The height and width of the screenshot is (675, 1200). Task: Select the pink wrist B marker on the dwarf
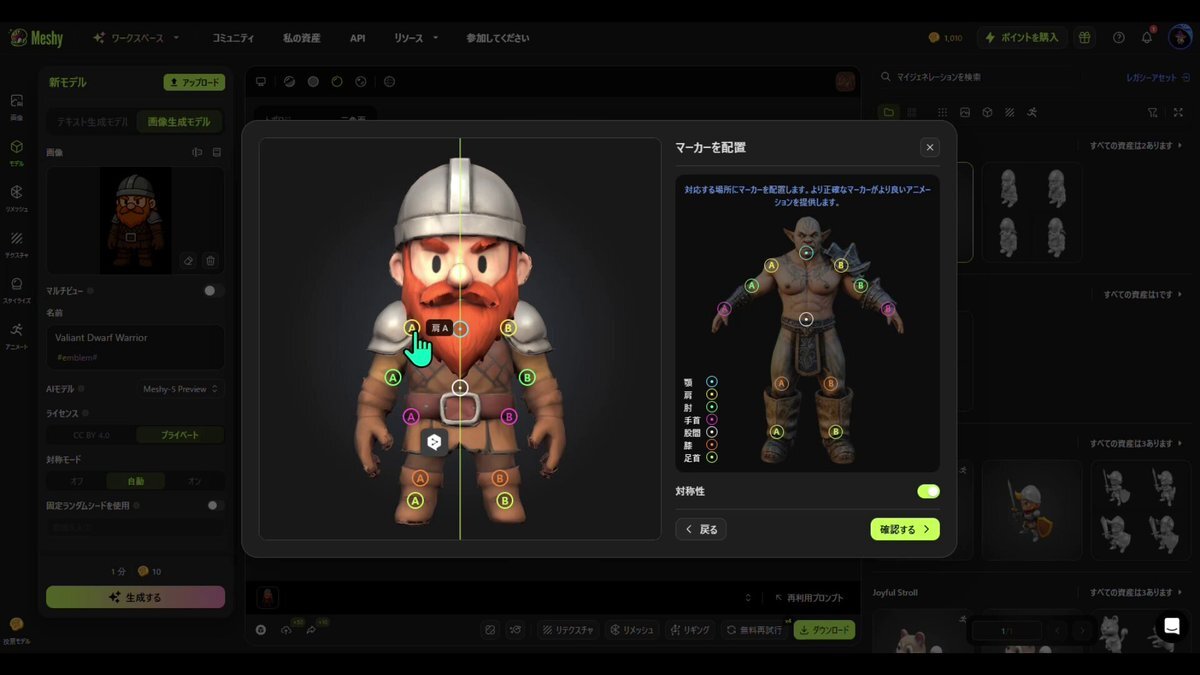pyautogui.click(x=508, y=416)
